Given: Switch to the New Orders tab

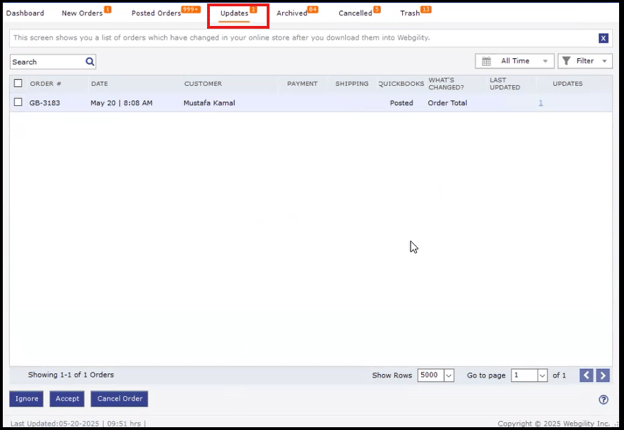Looking at the screenshot, I should (82, 14).
